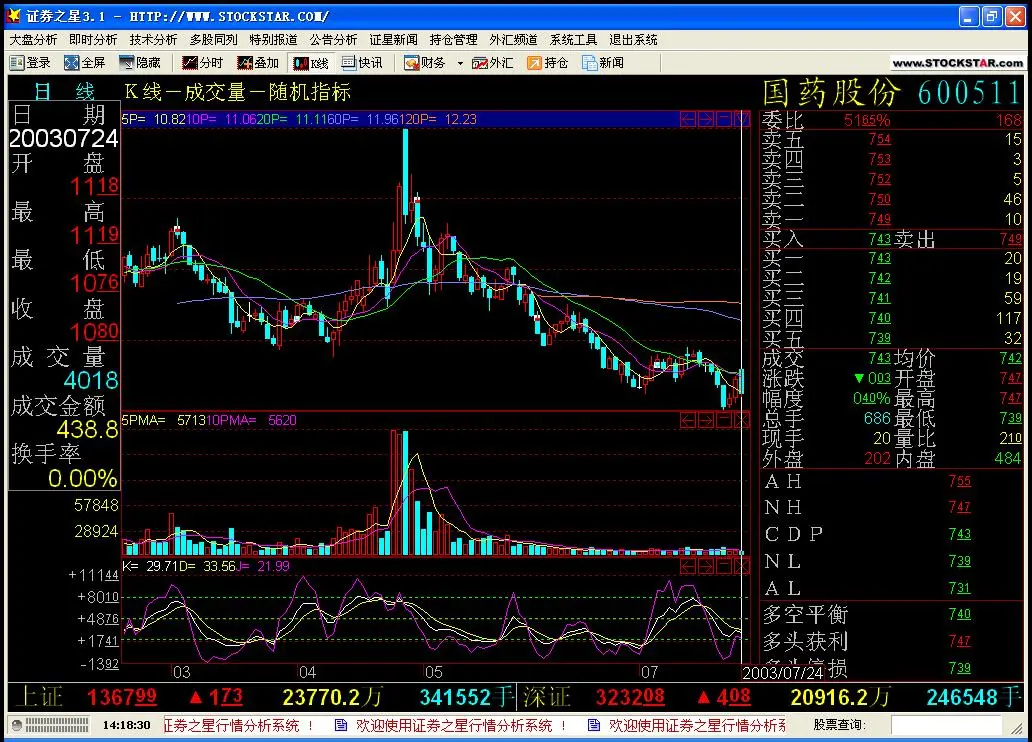Click the 07 month marker on time axis
Image resolution: width=1032 pixels, height=742 pixels.
pyautogui.click(x=650, y=672)
